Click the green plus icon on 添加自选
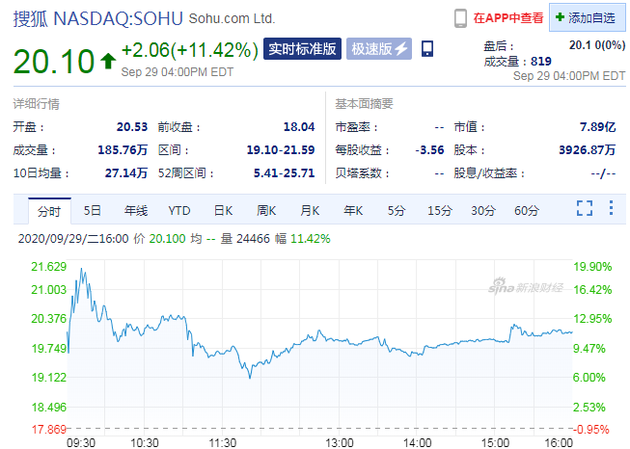The height and width of the screenshot is (449, 630). pos(560,17)
